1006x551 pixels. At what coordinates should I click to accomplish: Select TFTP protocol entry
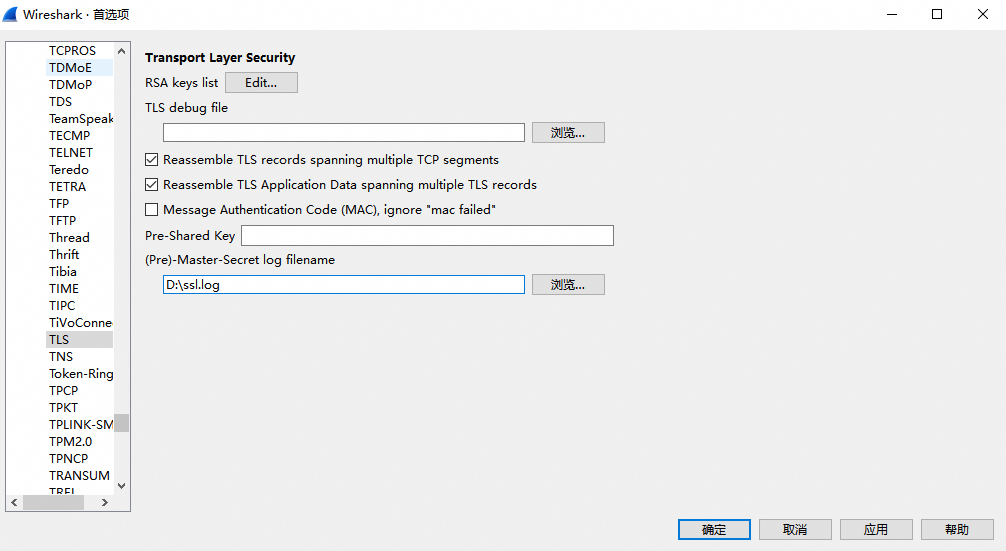tap(63, 221)
